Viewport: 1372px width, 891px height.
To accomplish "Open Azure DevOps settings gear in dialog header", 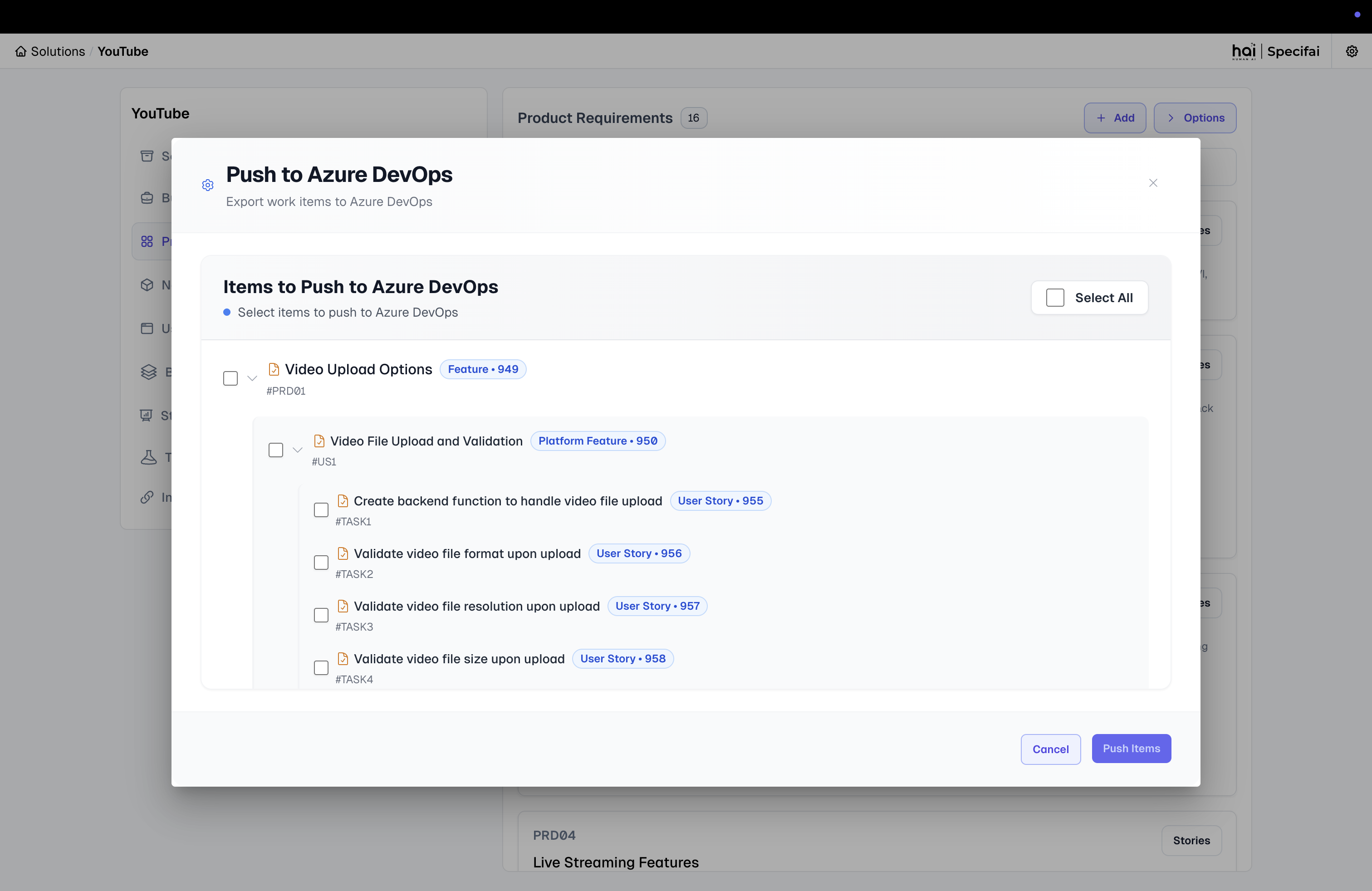I will pos(207,185).
